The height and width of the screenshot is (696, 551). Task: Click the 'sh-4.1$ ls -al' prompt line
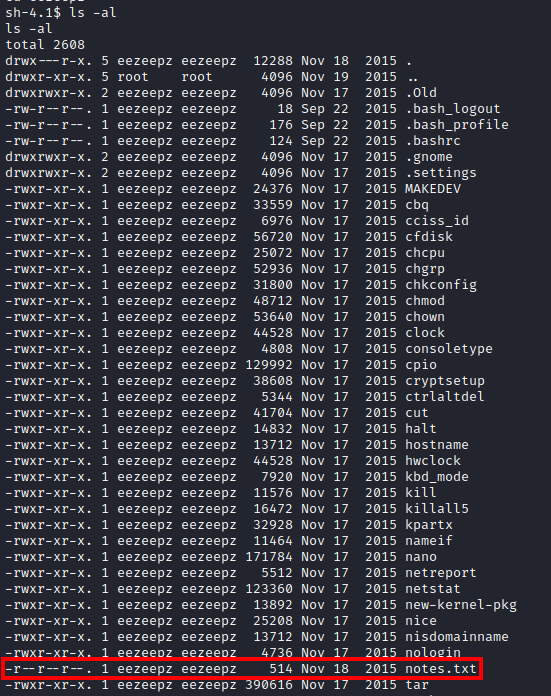[x=61, y=13]
